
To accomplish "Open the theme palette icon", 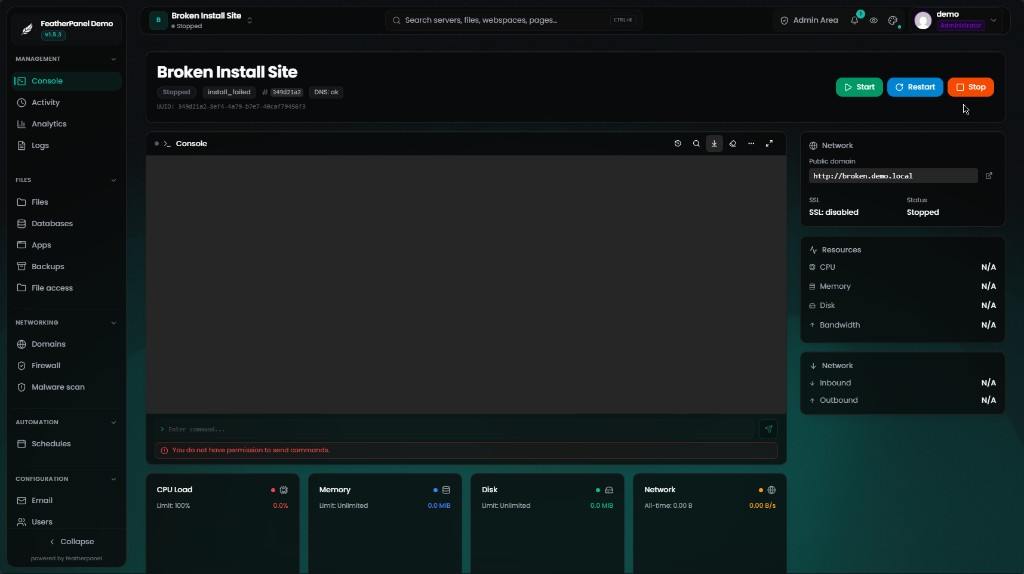I will (x=893, y=20).
